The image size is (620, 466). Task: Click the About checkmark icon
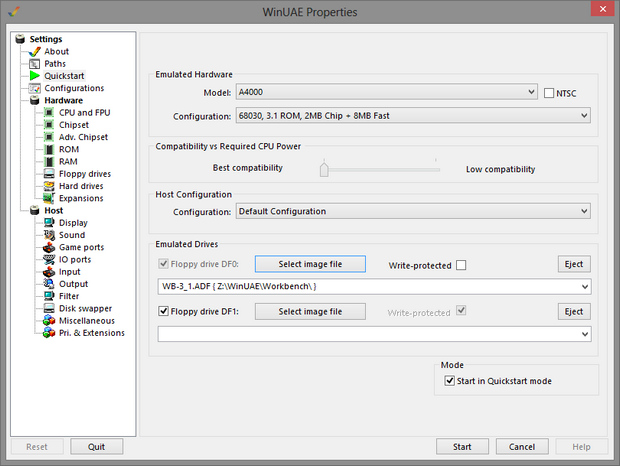pos(35,51)
